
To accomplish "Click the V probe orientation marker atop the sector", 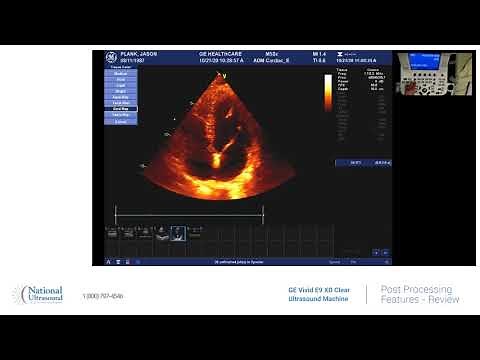I will (224, 76).
